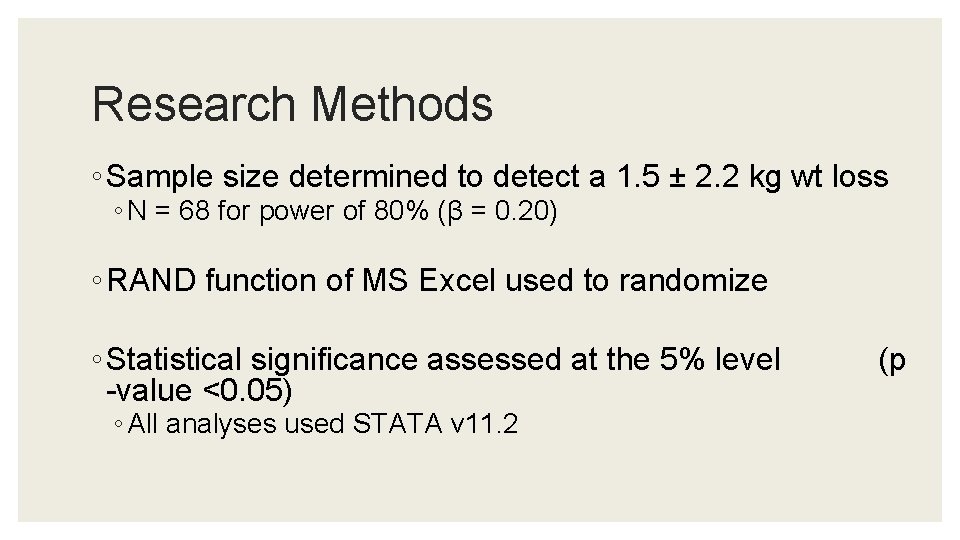Click the words wt loss
Viewport: 960px width, 540px height.
click(x=839, y=177)
